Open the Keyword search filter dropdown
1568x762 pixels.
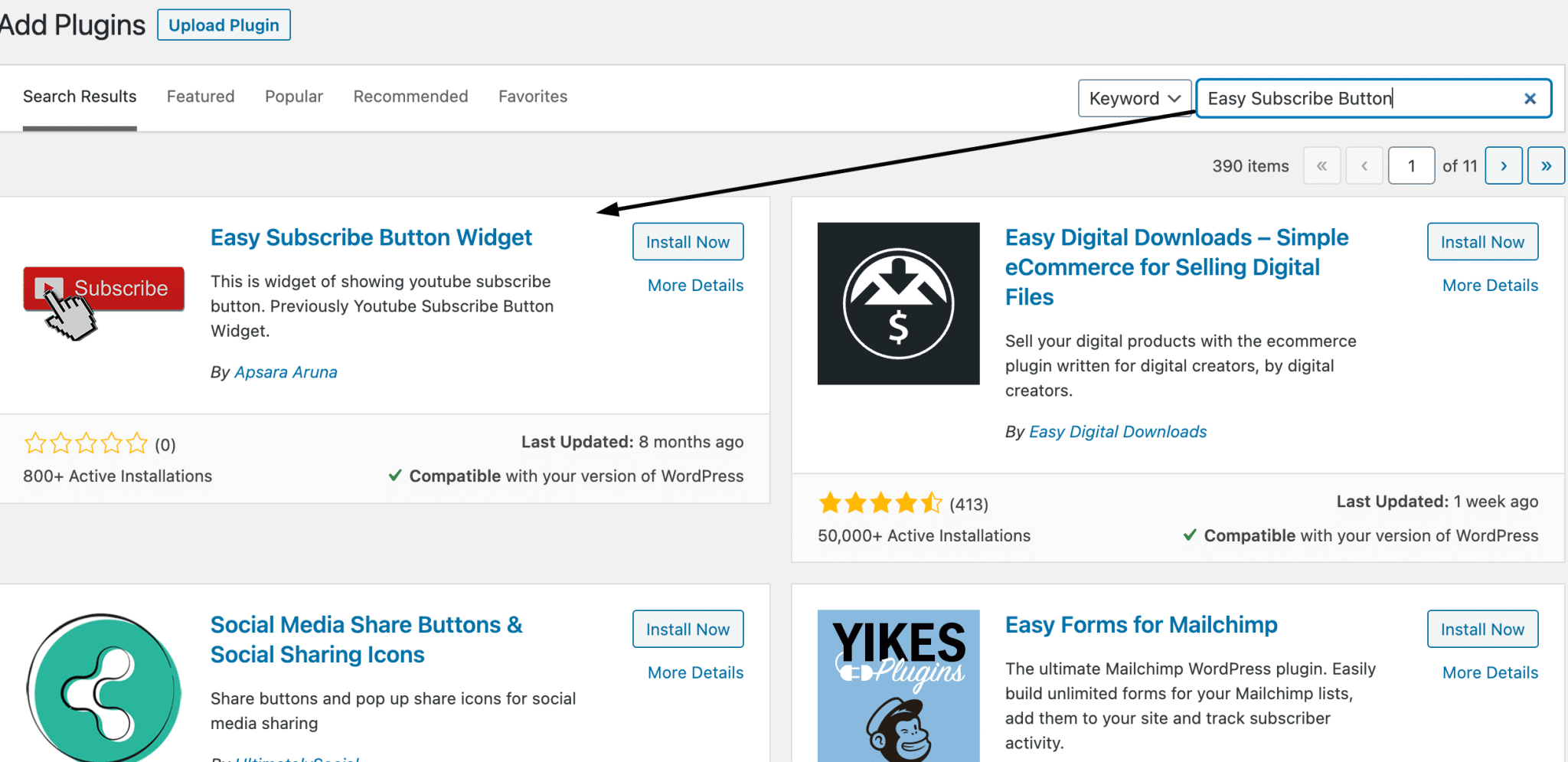point(1134,98)
